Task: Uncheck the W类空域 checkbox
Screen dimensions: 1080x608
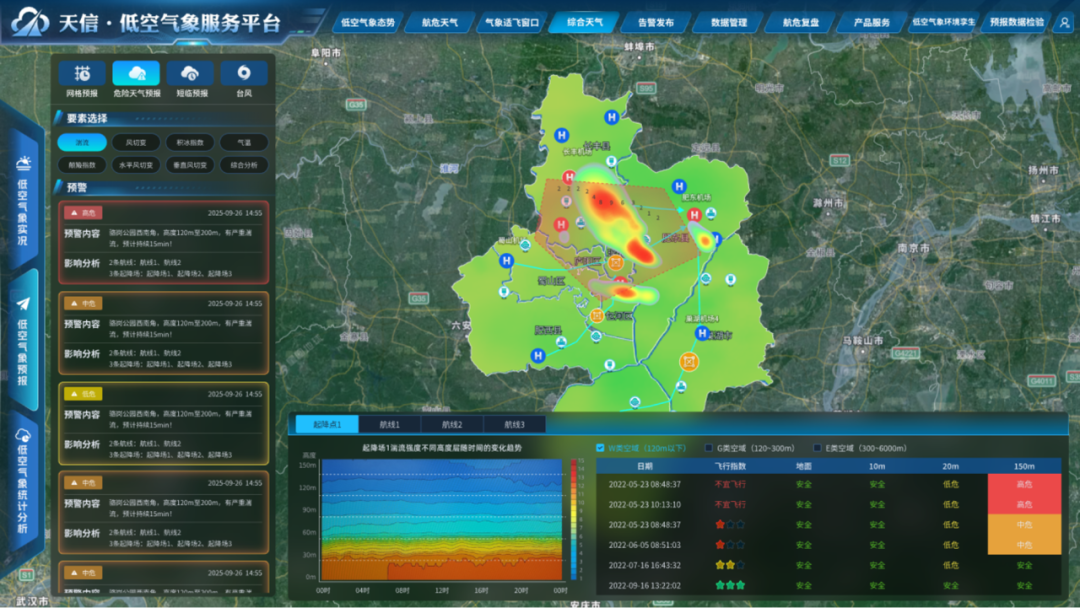Action: click(x=600, y=448)
